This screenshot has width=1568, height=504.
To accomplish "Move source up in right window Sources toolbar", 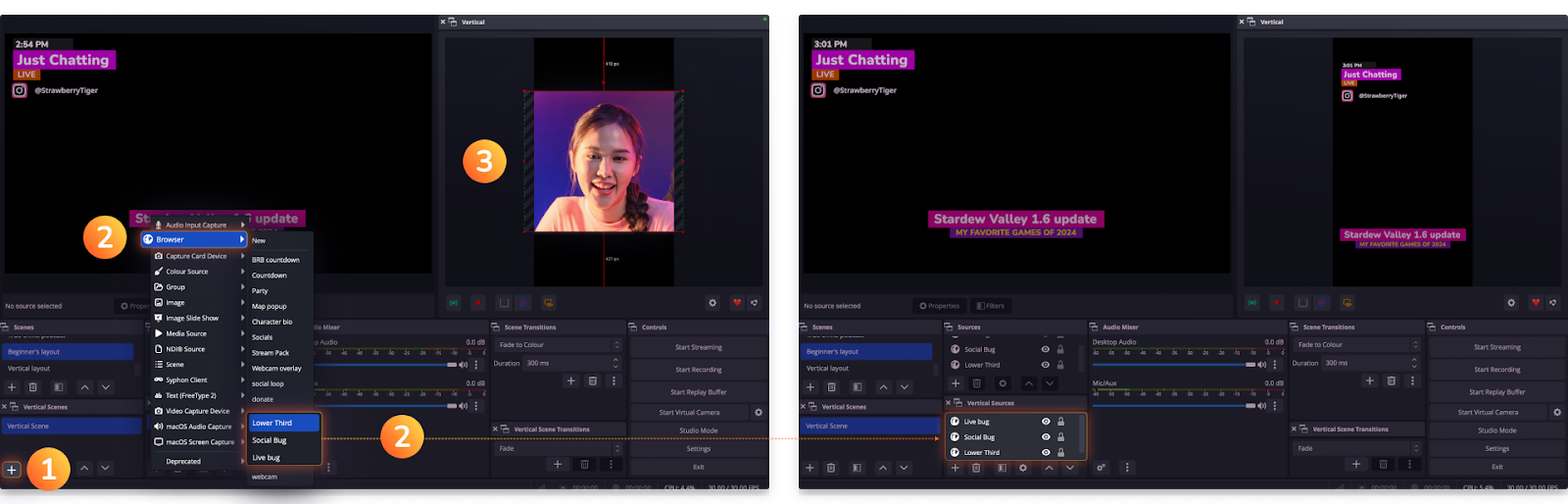I will pyautogui.click(x=1029, y=383).
